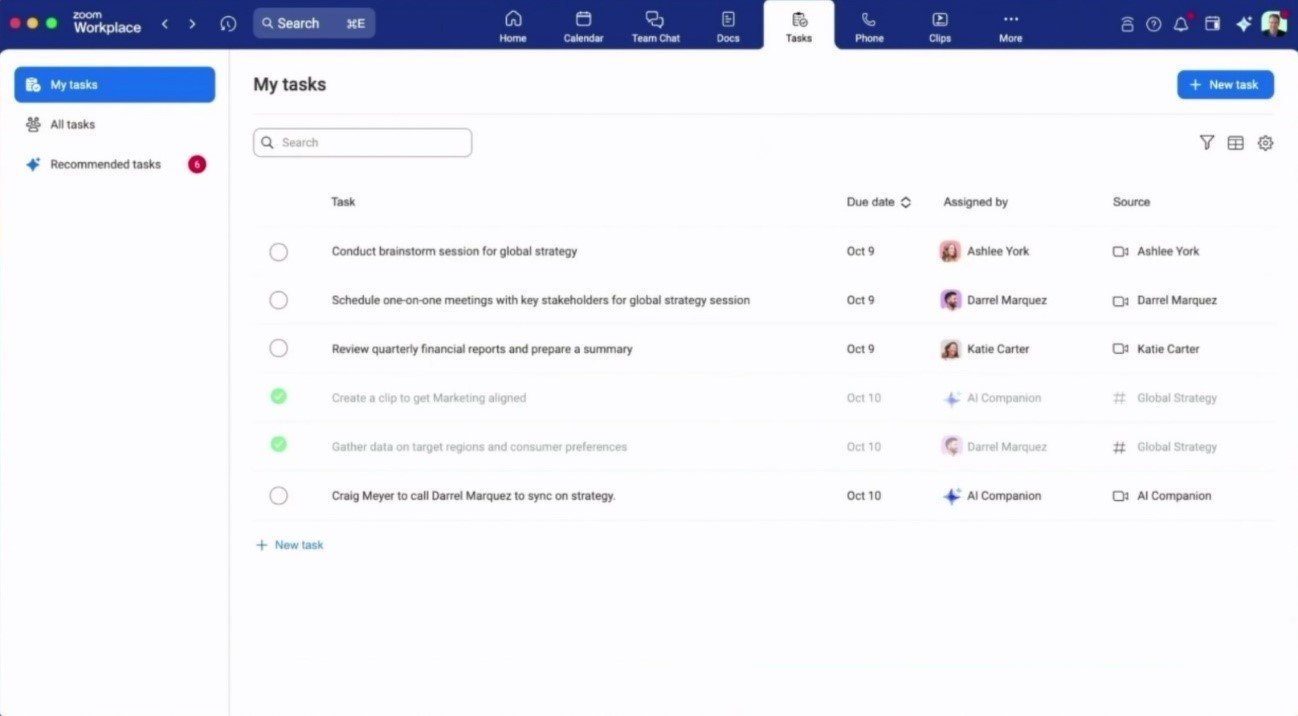
Task: Click Global Strategy source in Create a clip row
Action: pos(1177,398)
